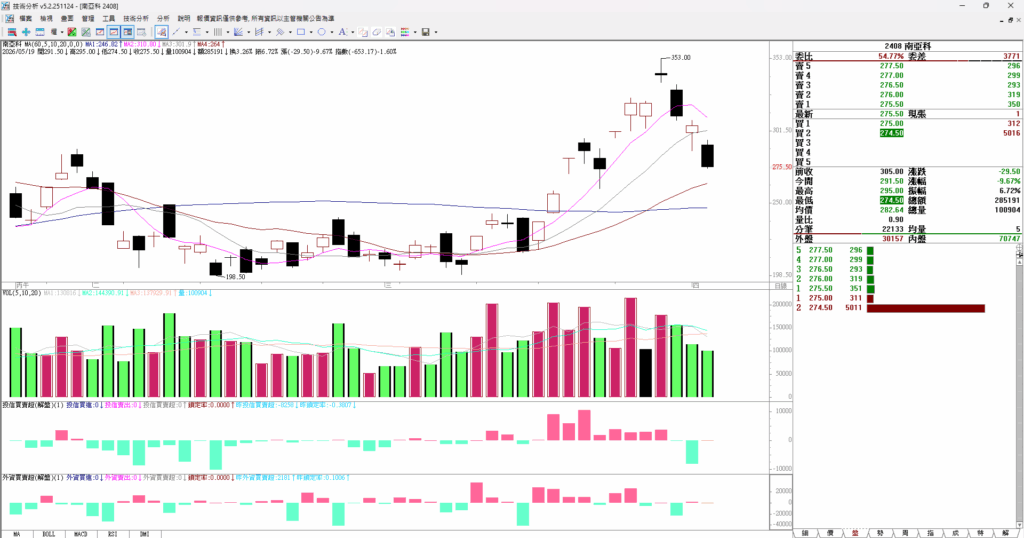Toggle the second chart-window layout button
Viewport: 1024px width, 538px height.
coord(114,31)
